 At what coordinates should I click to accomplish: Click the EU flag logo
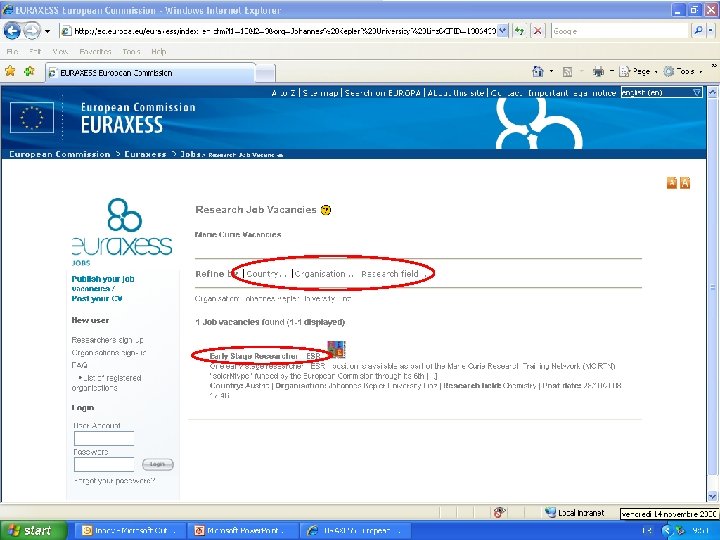(32, 117)
